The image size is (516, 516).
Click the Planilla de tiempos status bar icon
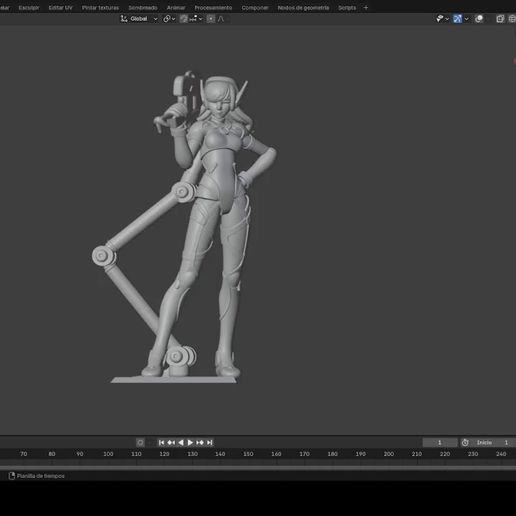click(x=12, y=476)
